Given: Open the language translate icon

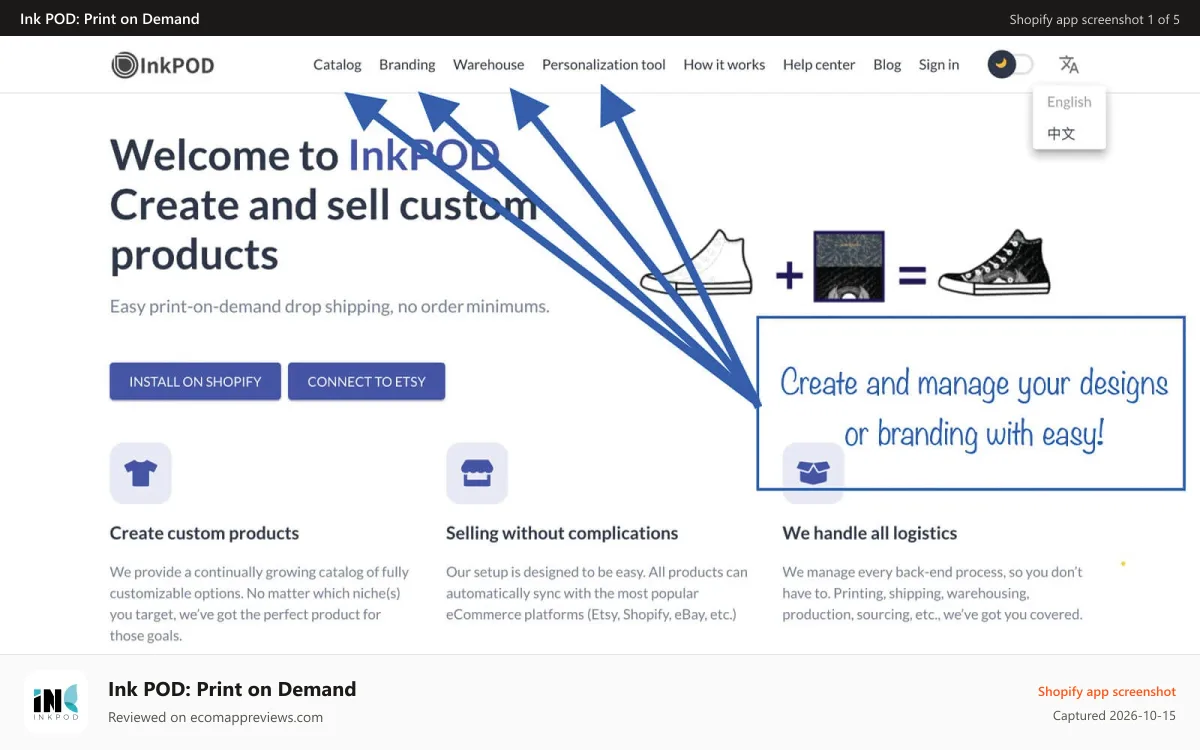Looking at the screenshot, I should coord(1069,65).
